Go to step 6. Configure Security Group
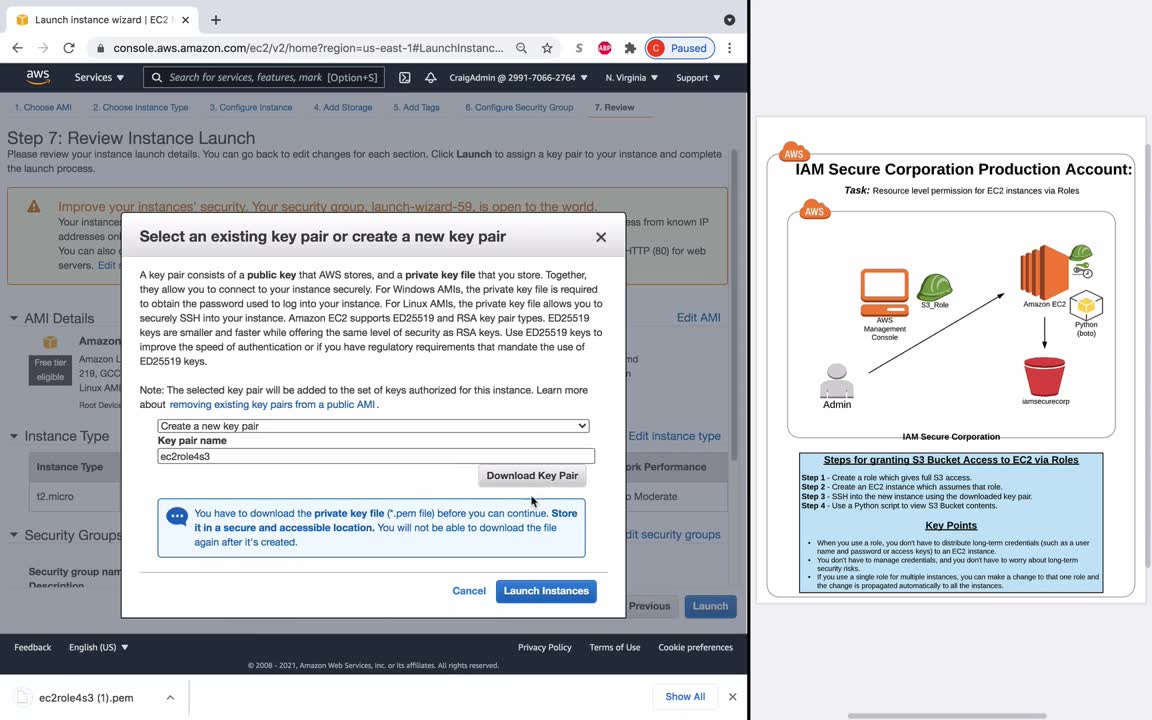Viewport: 1152px width, 720px height. point(519,107)
